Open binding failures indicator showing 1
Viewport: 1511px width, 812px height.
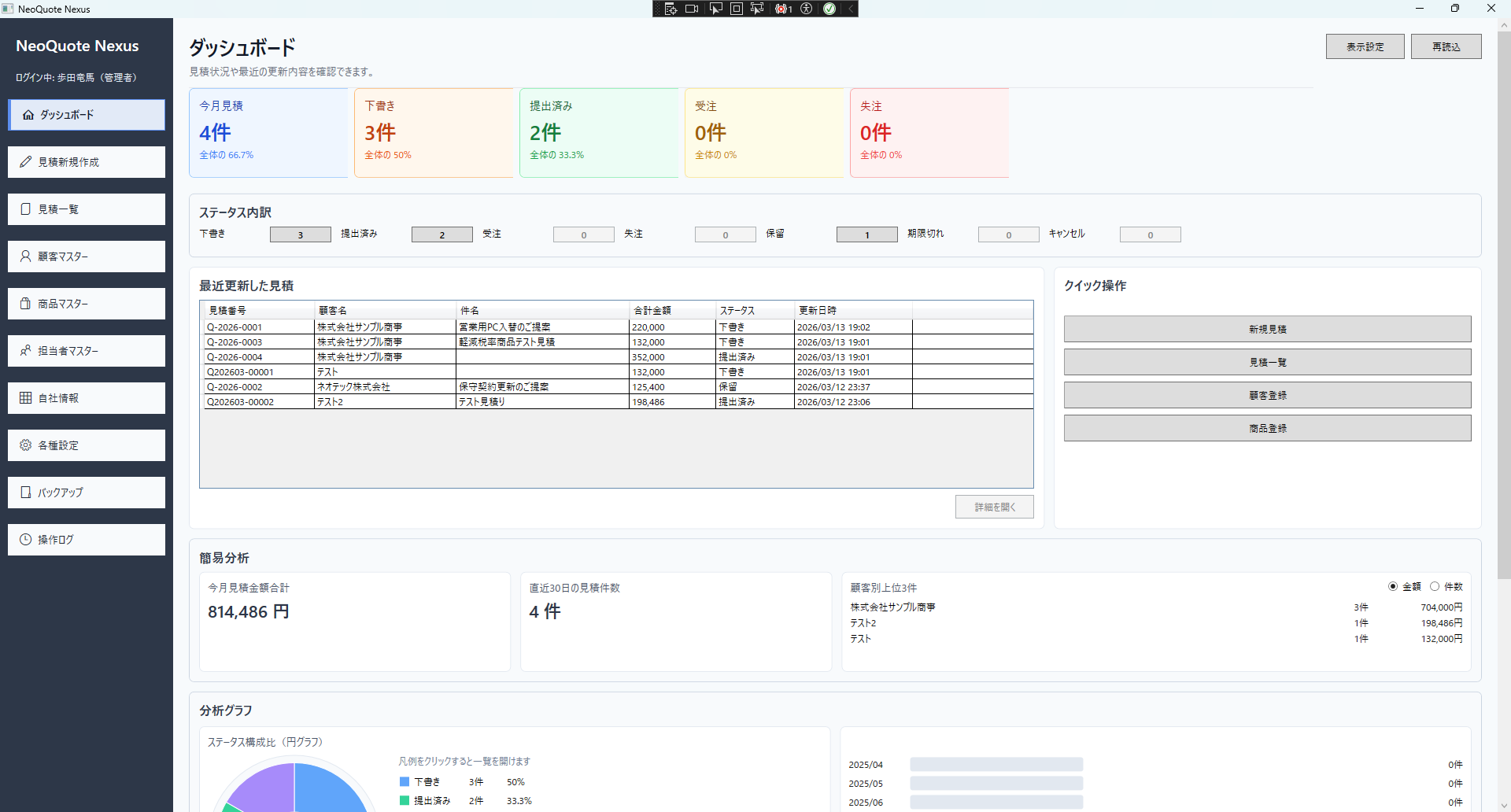783,9
